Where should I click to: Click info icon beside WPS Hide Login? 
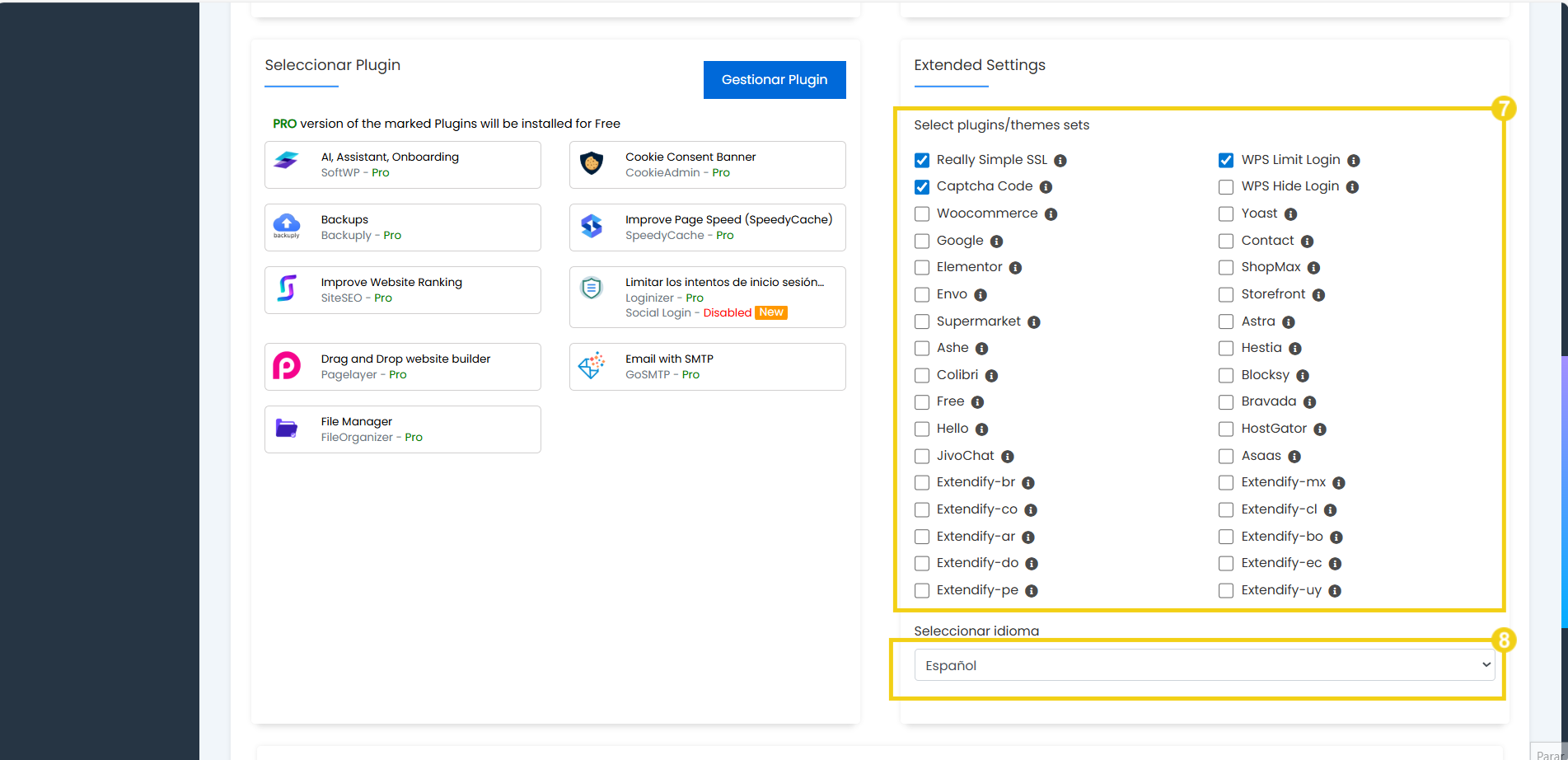point(1352,187)
